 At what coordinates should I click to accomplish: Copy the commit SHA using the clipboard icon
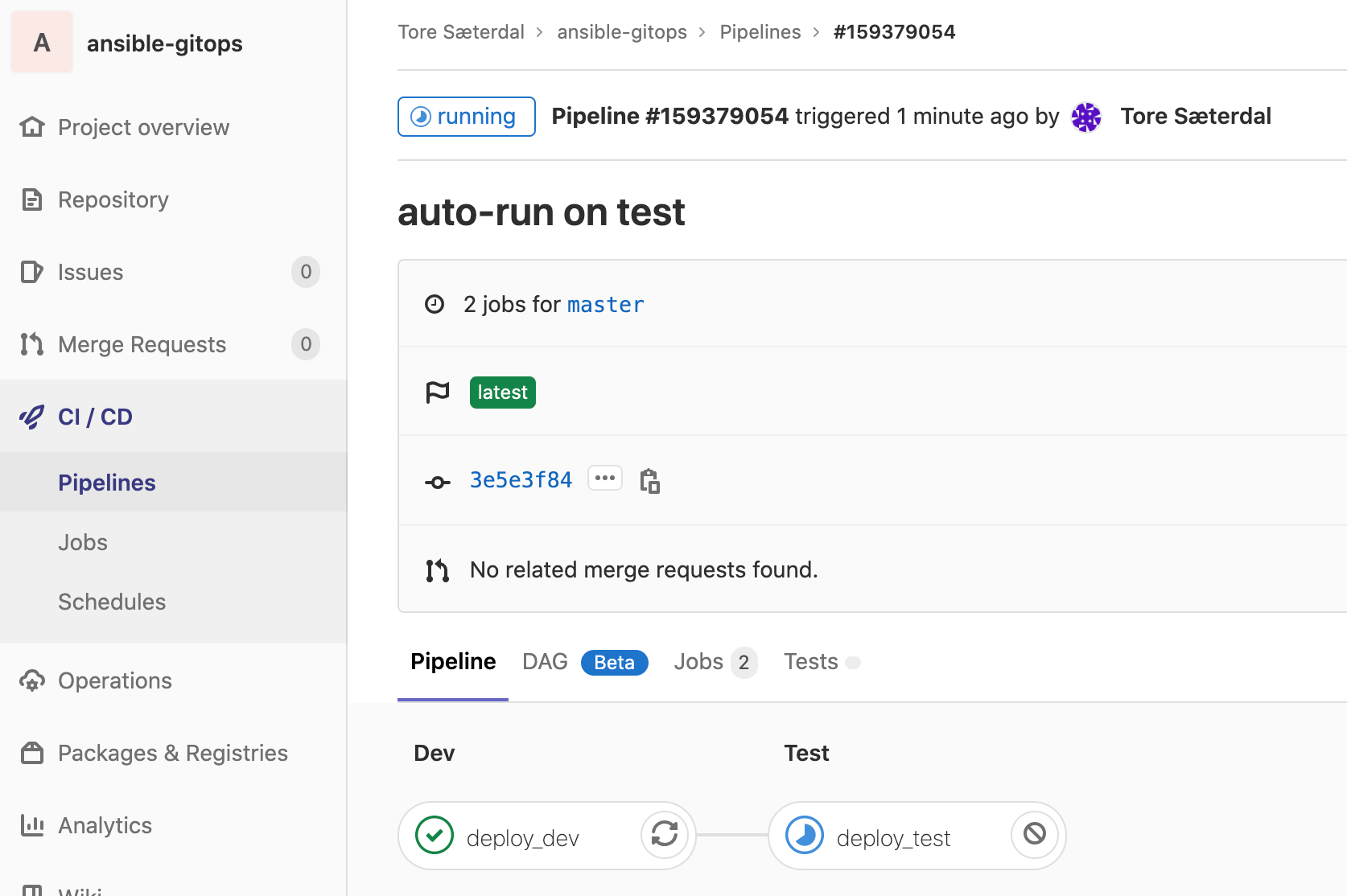[649, 480]
